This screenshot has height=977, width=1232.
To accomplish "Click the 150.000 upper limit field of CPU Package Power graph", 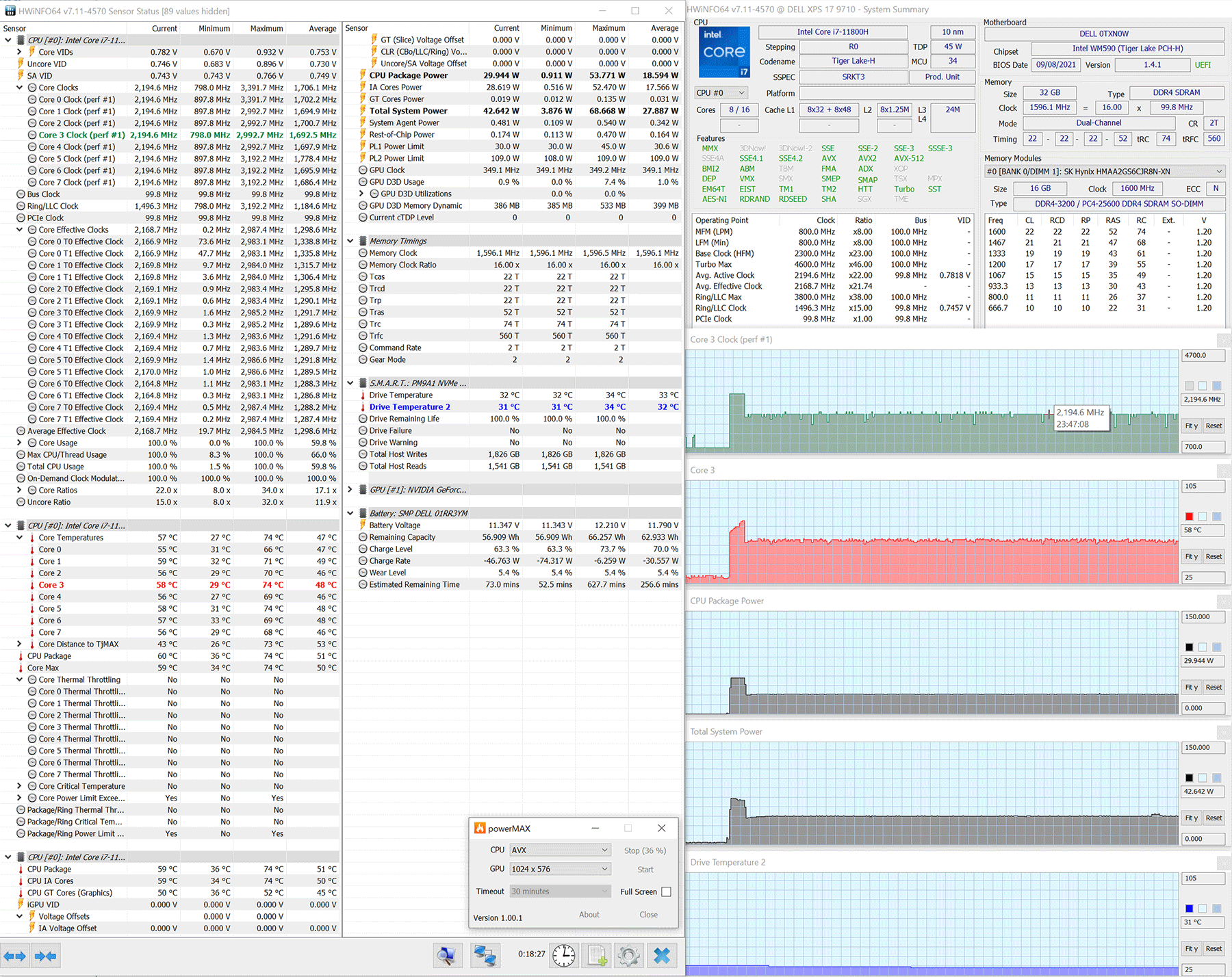I will (x=1203, y=617).
